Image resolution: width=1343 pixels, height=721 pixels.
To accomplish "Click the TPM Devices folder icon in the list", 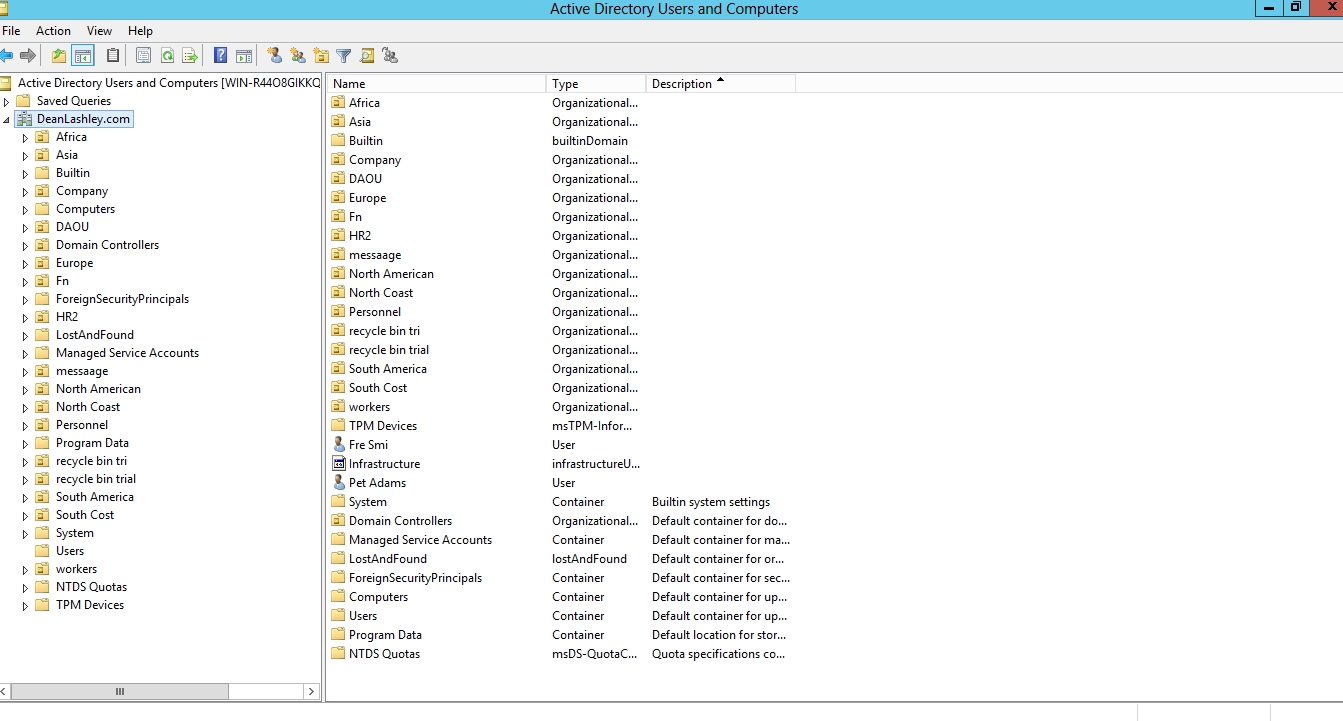I will tap(339, 426).
